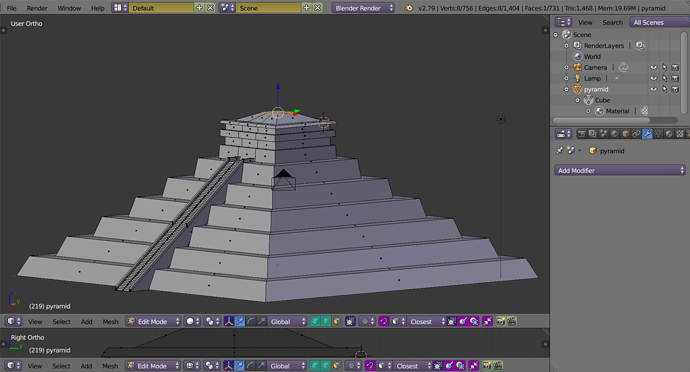Select face select mode icon in upper viewport header
This screenshot has height=372, width=690.
click(337, 321)
